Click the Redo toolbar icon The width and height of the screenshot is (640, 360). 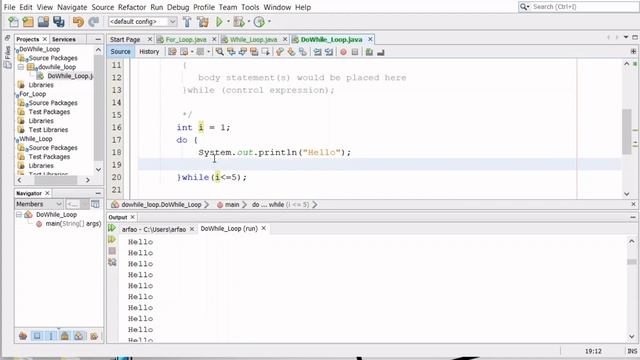pos(93,22)
